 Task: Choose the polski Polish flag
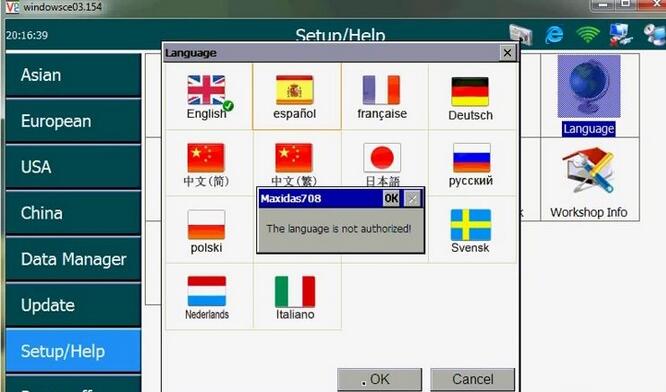[206, 225]
